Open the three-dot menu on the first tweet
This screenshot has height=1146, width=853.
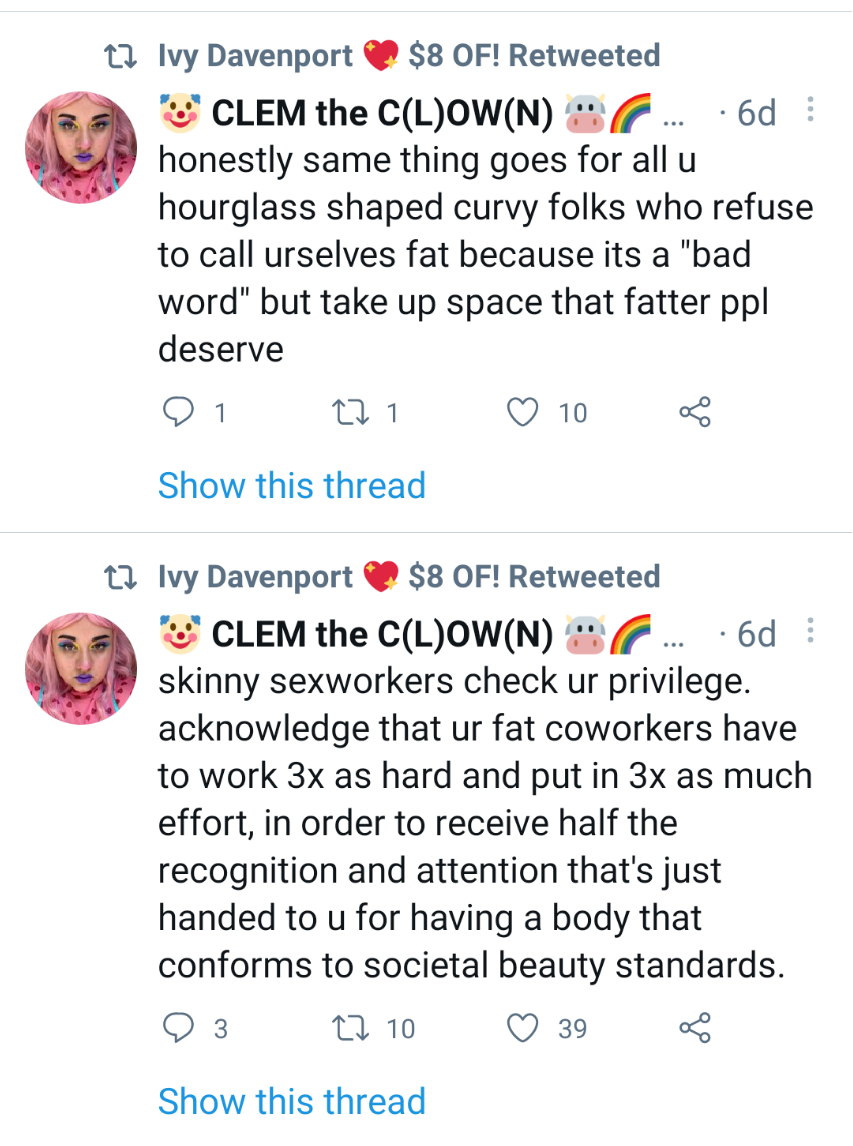(x=811, y=112)
